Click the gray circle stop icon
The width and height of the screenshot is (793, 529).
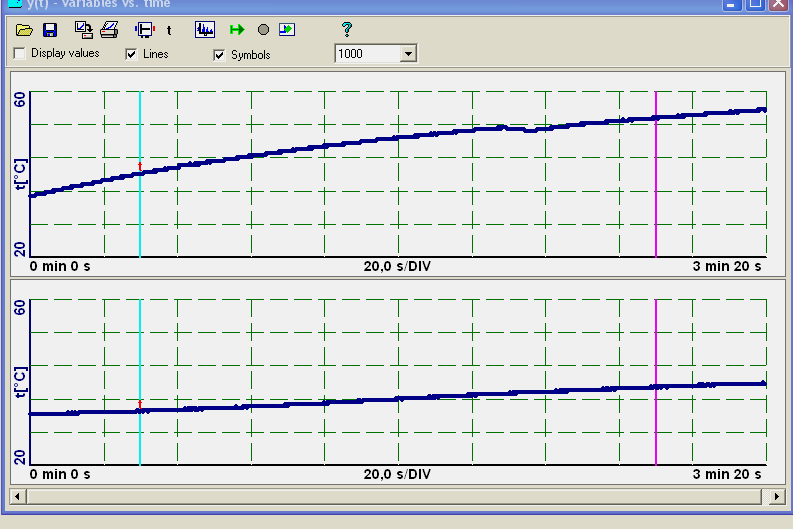click(x=263, y=30)
